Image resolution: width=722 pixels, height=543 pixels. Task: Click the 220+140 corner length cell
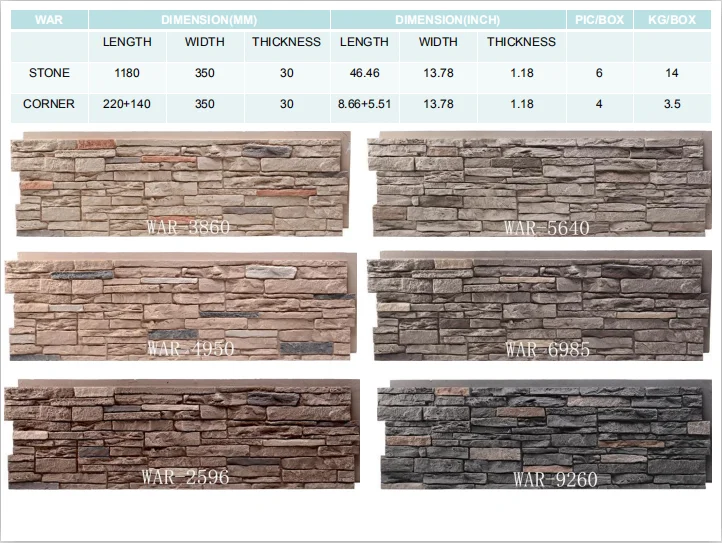127,104
